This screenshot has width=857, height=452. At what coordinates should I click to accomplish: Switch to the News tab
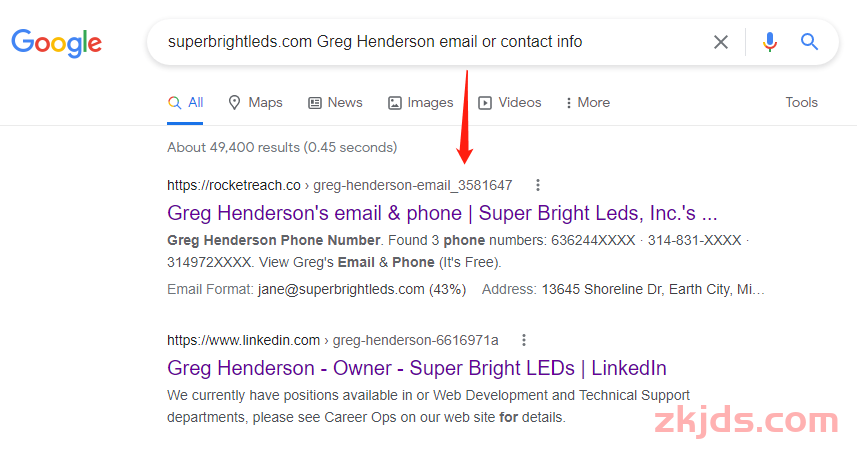point(335,102)
